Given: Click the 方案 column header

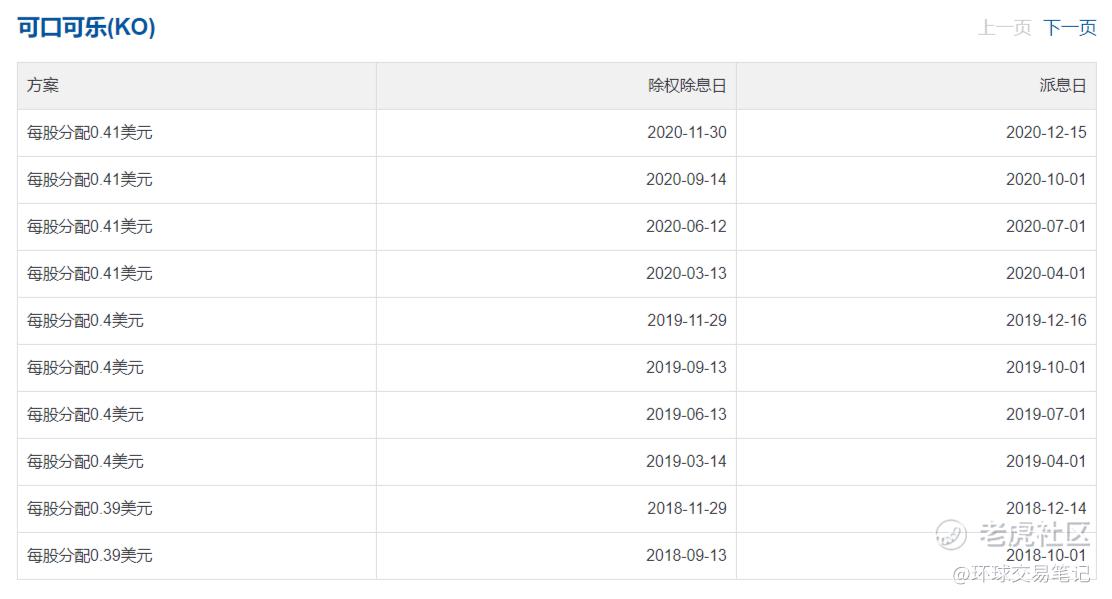Looking at the screenshot, I should (x=43, y=86).
